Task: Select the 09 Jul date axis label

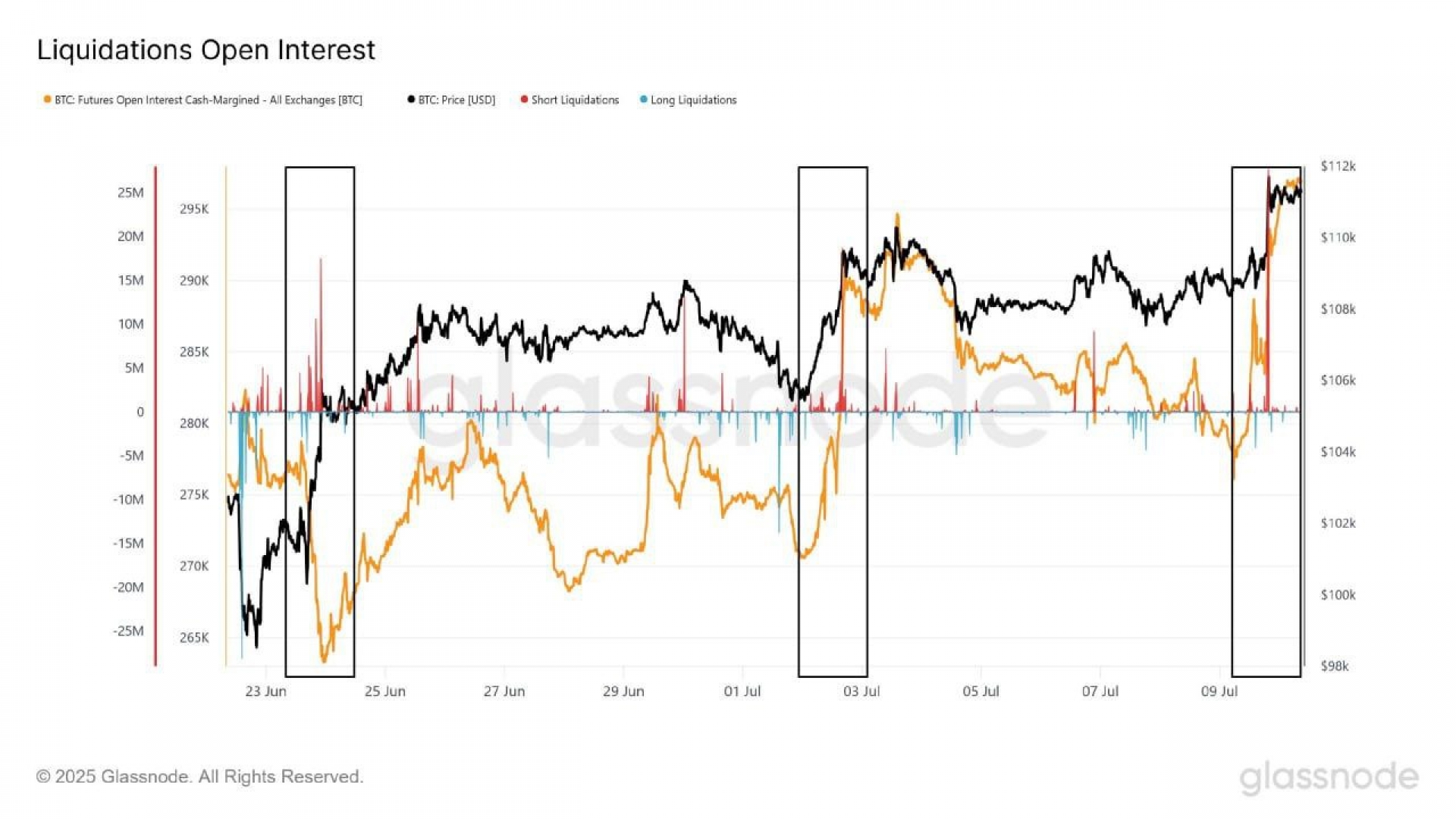Action: click(x=1219, y=692)
